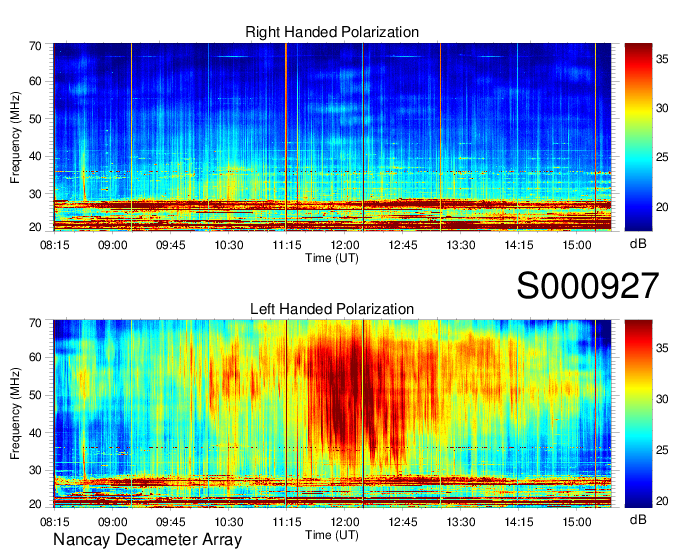680x552 pixels.
Task: Click the 14:15 tick of the Left Handed plot
Action: (x=519, y=522)
